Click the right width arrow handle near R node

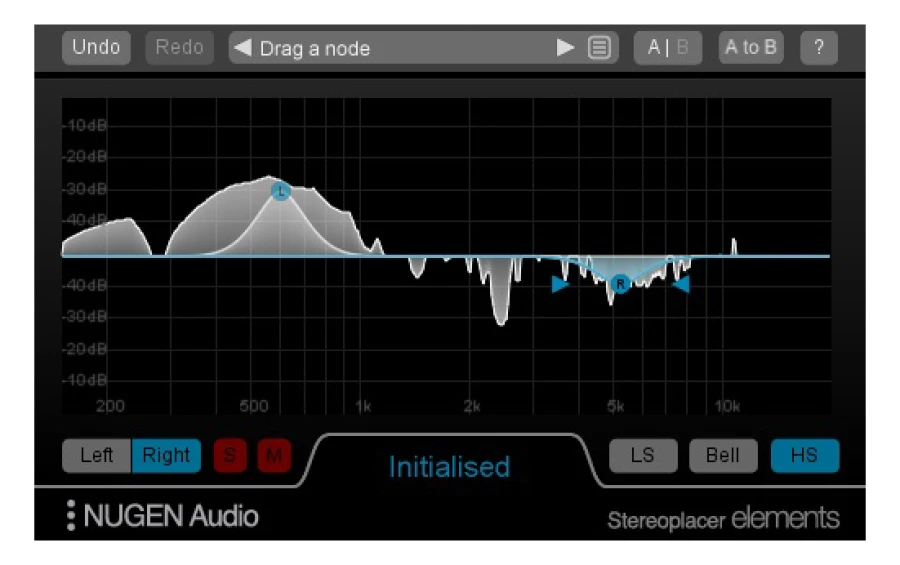(681, 284)
